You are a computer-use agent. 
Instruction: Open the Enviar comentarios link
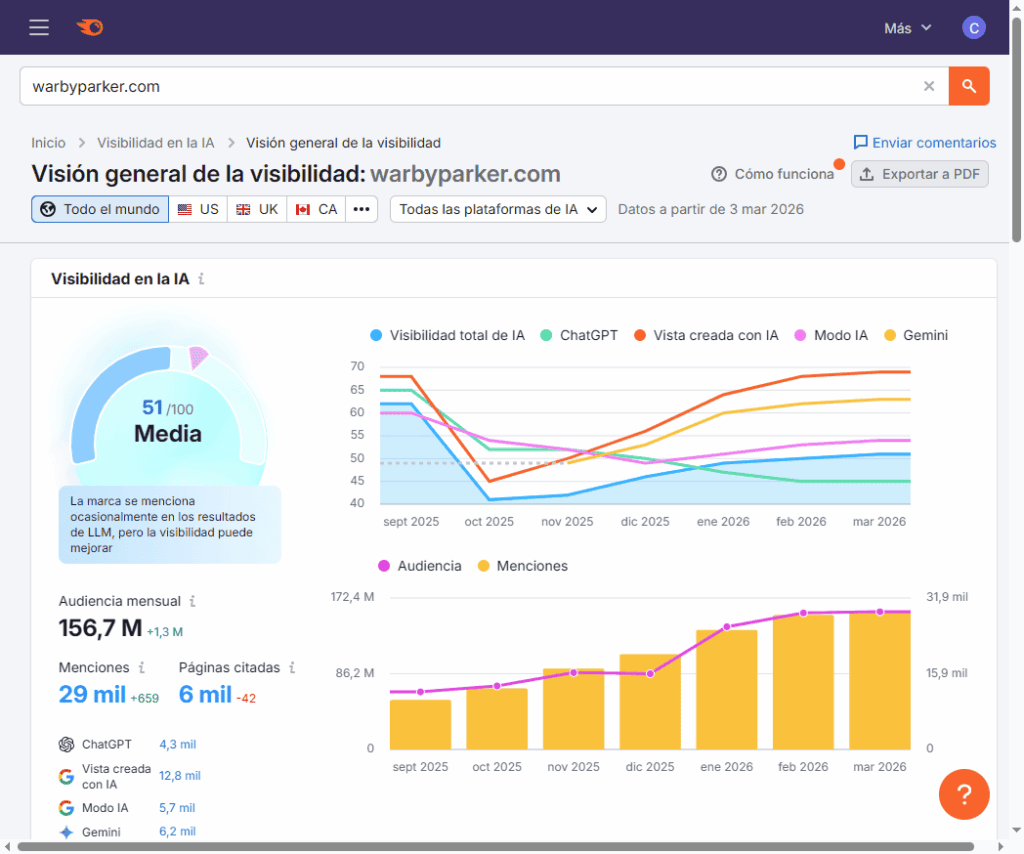pos(923,142)
